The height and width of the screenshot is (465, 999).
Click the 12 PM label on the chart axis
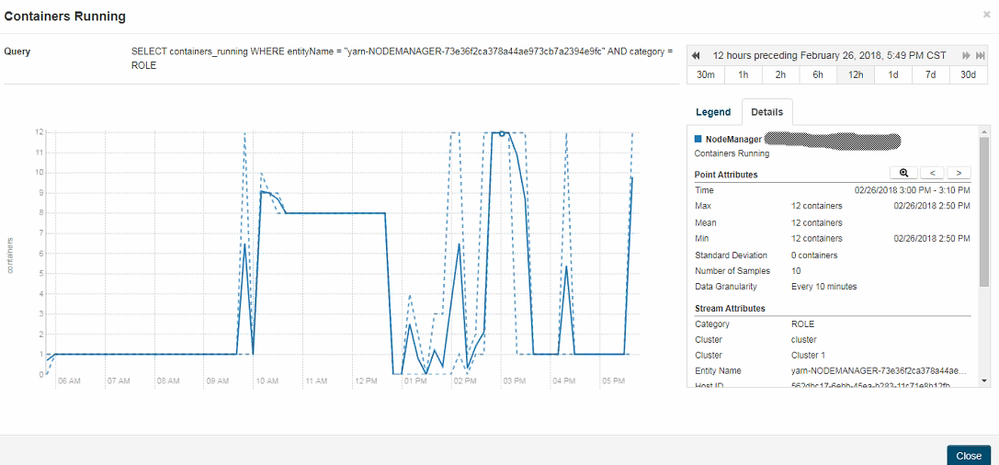pos(365,381)
